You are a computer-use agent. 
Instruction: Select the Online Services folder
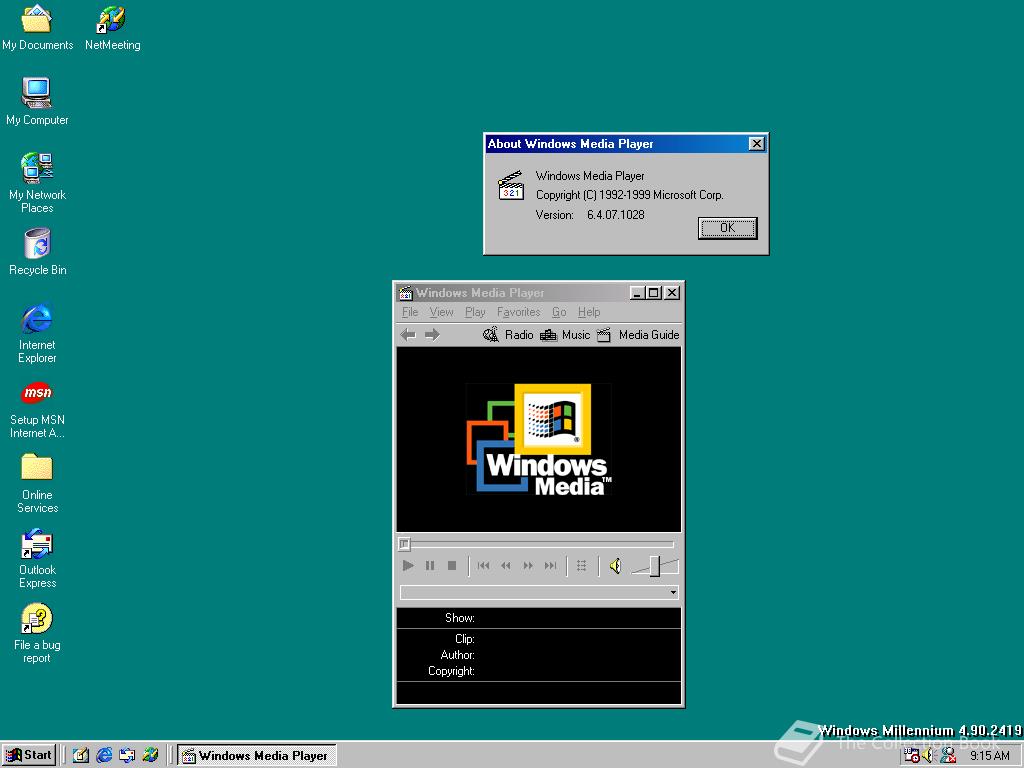[x=37, y=483]
